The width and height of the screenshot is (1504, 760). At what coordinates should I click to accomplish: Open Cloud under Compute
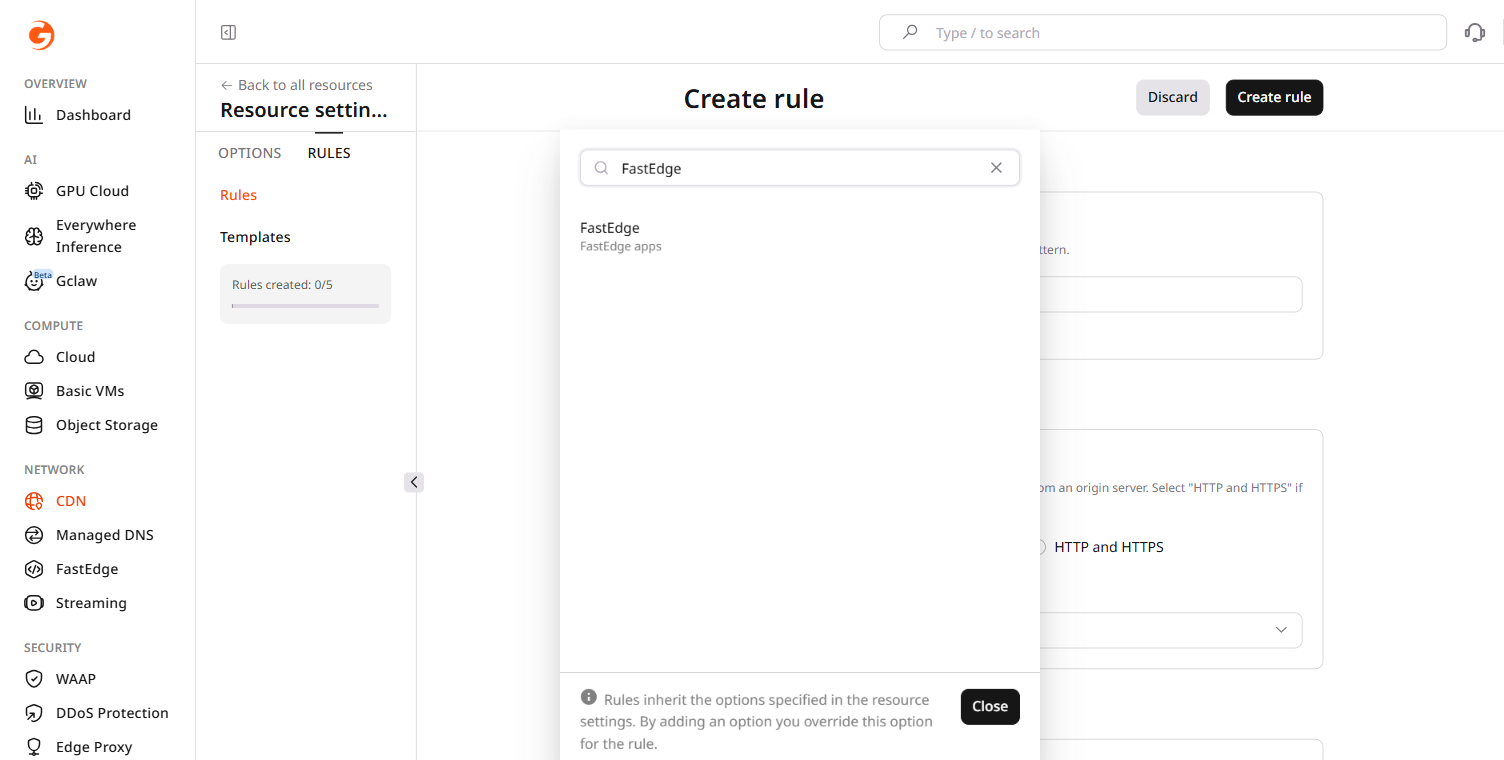pyautogui.click(x=60, y=357)
